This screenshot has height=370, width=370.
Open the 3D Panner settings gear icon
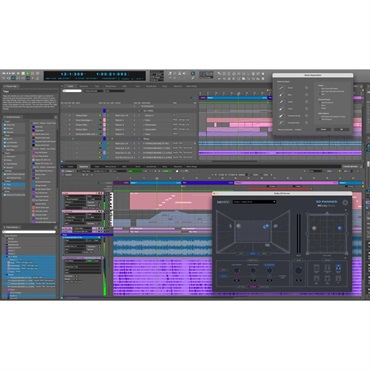[345, 203]
